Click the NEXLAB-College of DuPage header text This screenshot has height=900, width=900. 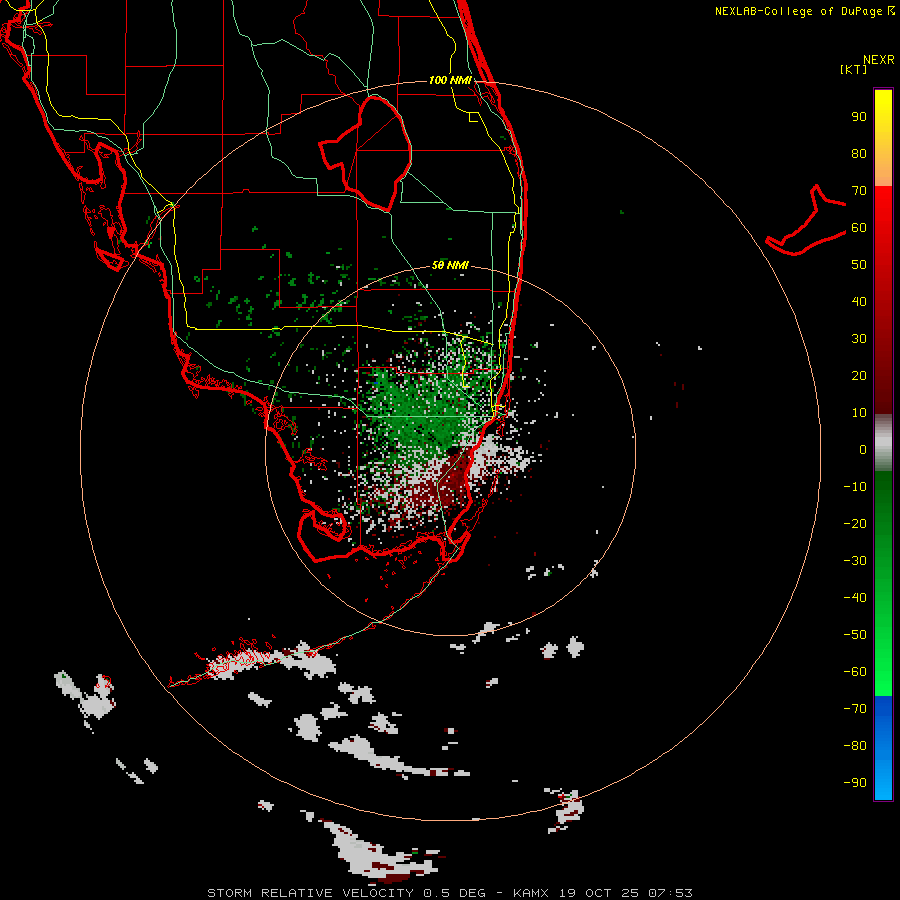coord(798,11)
